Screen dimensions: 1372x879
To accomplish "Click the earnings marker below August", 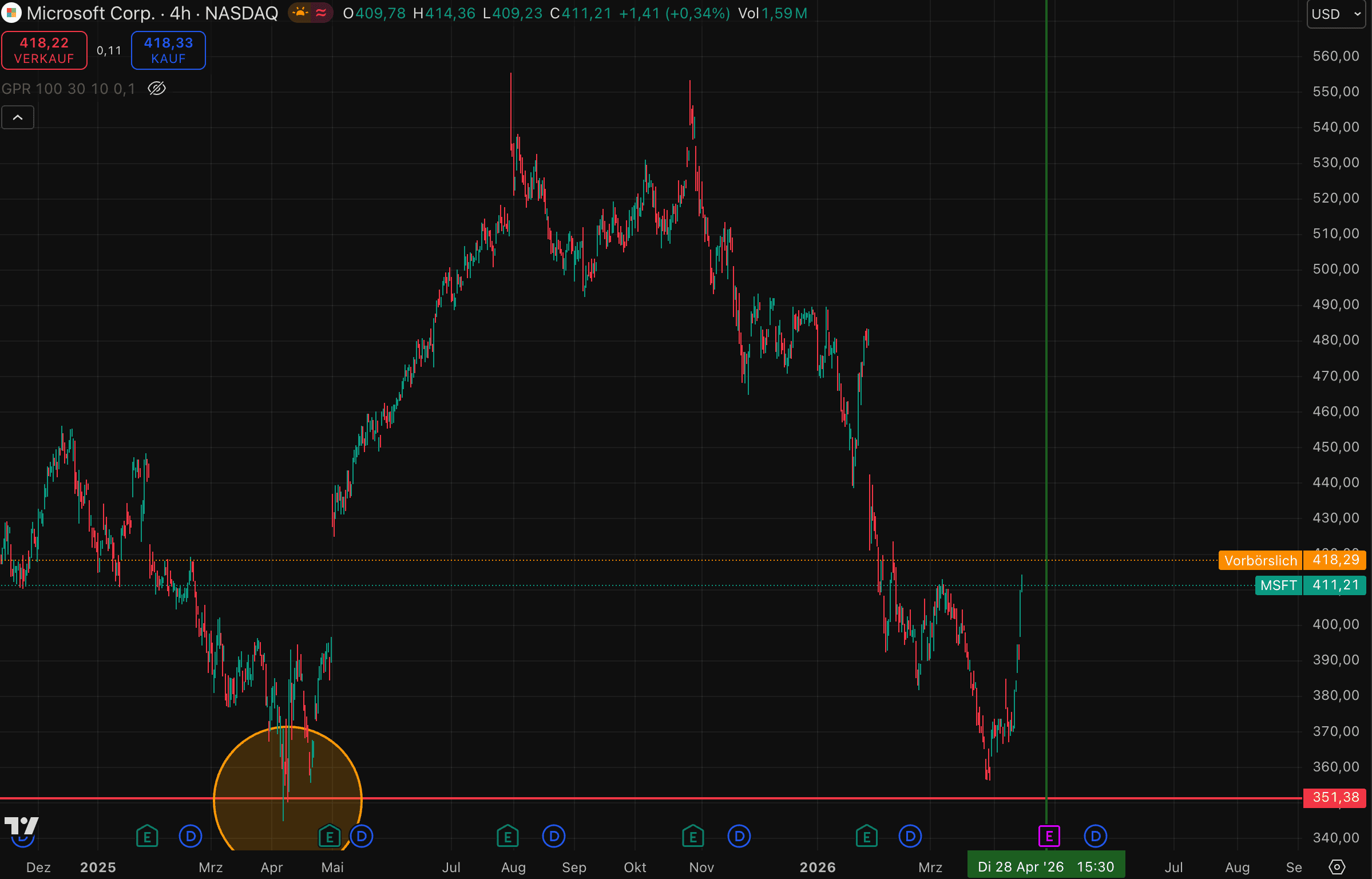I will pos(507,837).
